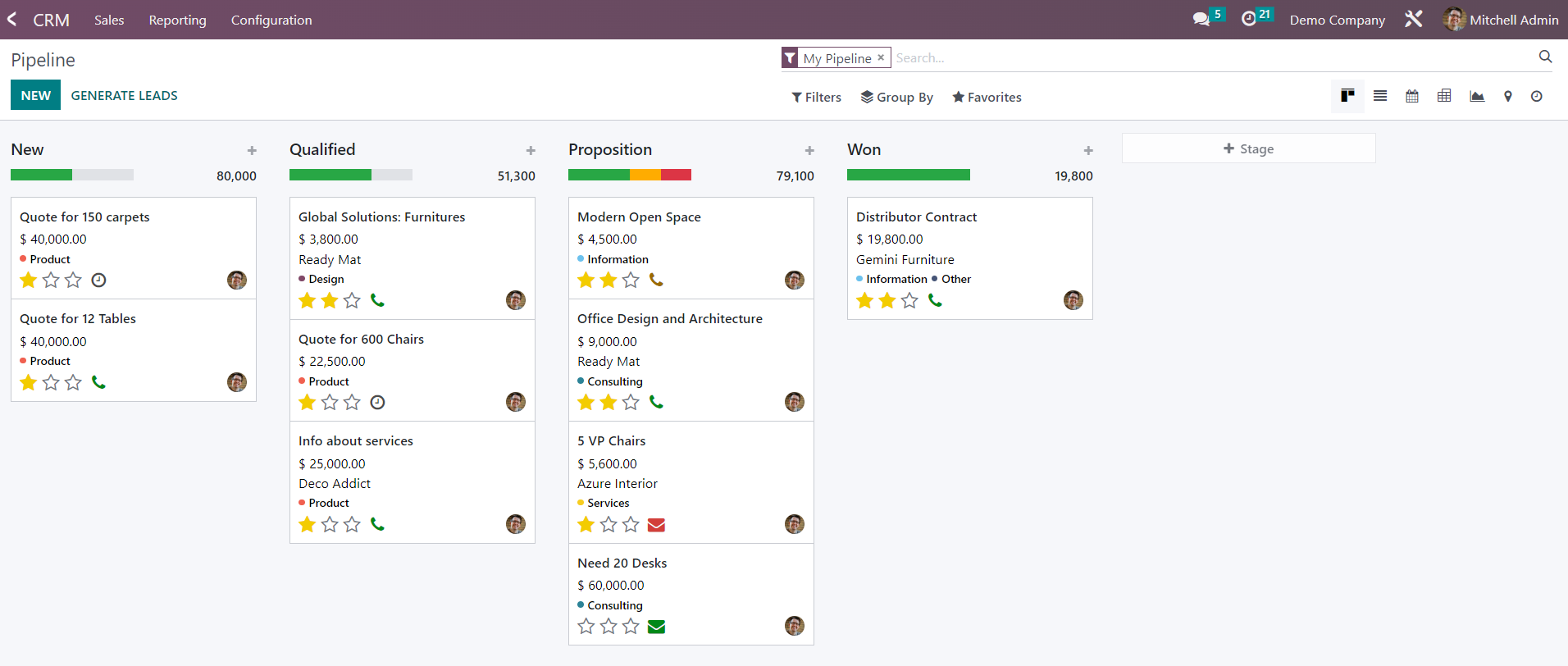Open the graph view
This screenshot has height=666, width=1568.
(x=1477, y=96)
